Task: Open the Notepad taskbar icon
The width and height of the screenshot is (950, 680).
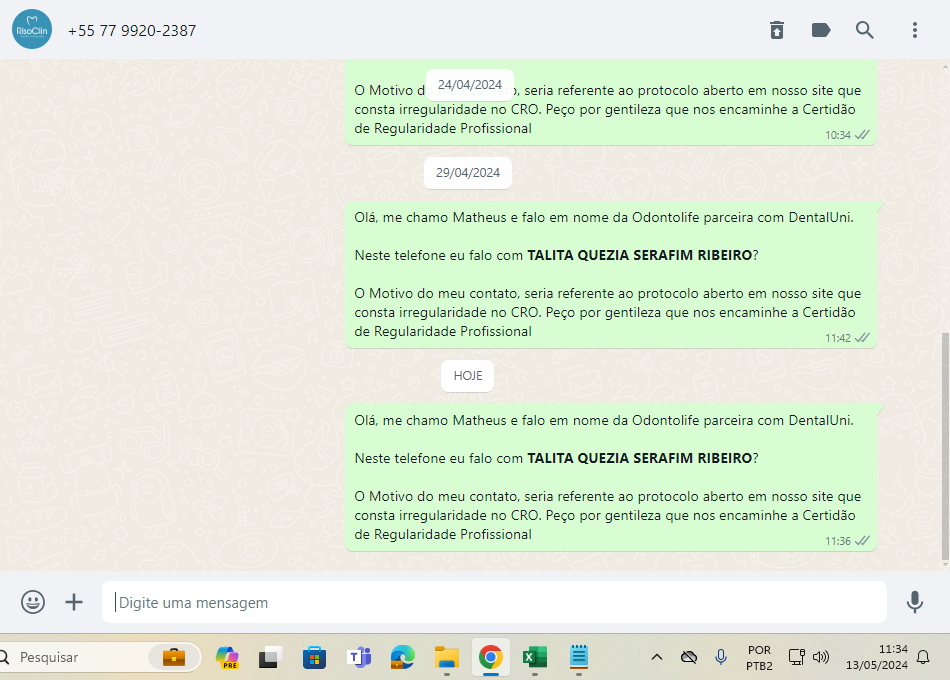Action: click(579, 657)
